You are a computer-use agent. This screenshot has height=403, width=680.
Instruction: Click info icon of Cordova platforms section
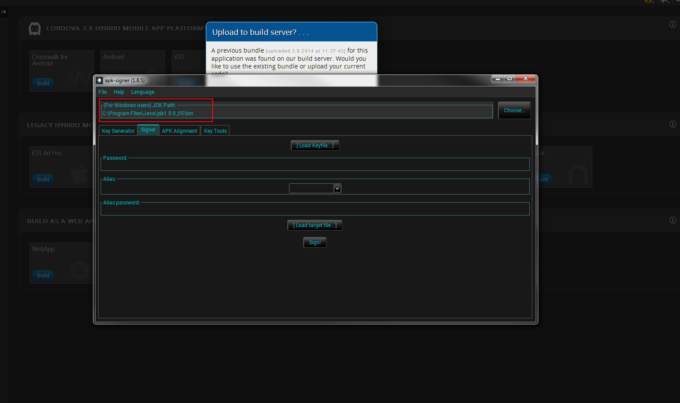673,24
